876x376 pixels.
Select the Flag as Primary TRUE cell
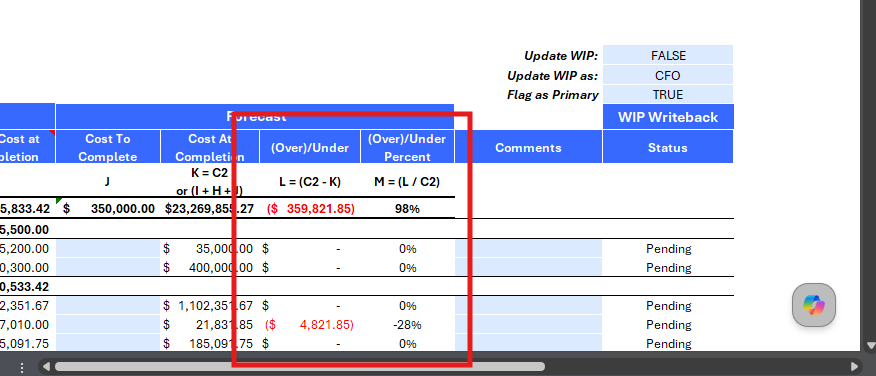coord(668,94)
